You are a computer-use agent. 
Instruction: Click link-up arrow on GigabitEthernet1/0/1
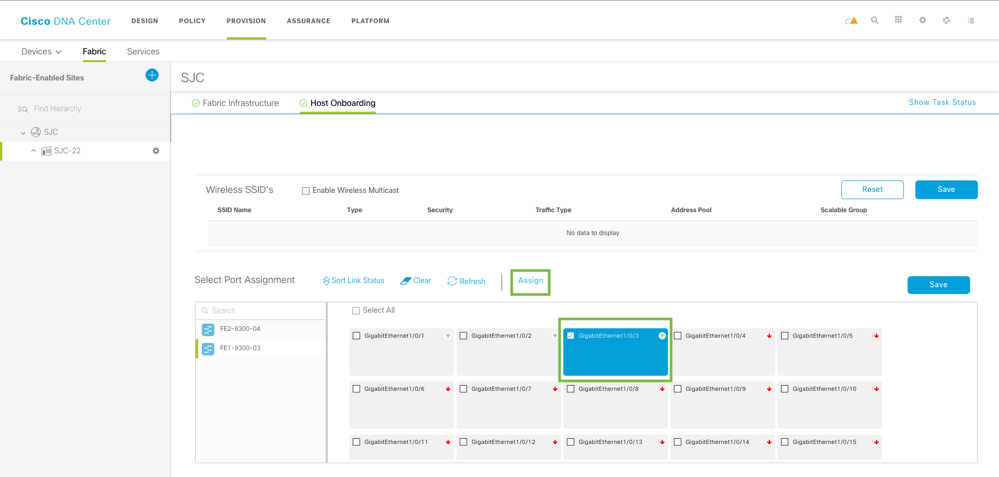pyautogui.click(x=448, y=336)
